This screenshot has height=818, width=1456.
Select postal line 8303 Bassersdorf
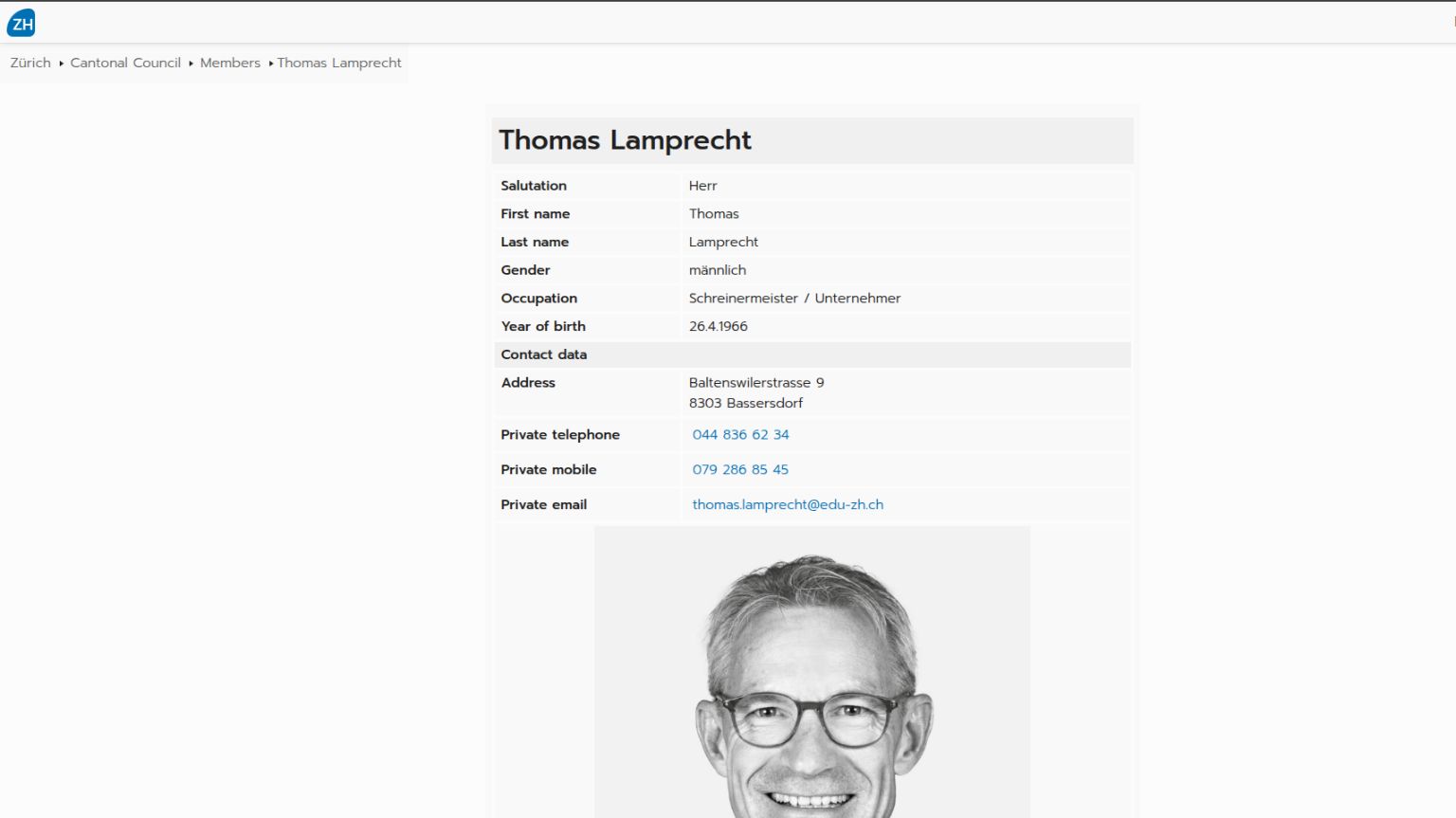(746, 403)
